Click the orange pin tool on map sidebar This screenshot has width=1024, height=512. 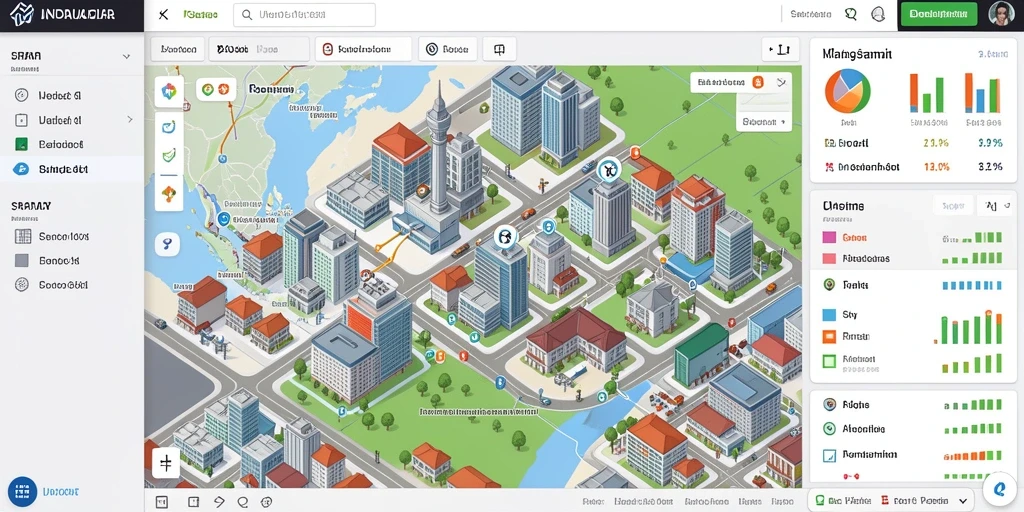coord(168,193)
